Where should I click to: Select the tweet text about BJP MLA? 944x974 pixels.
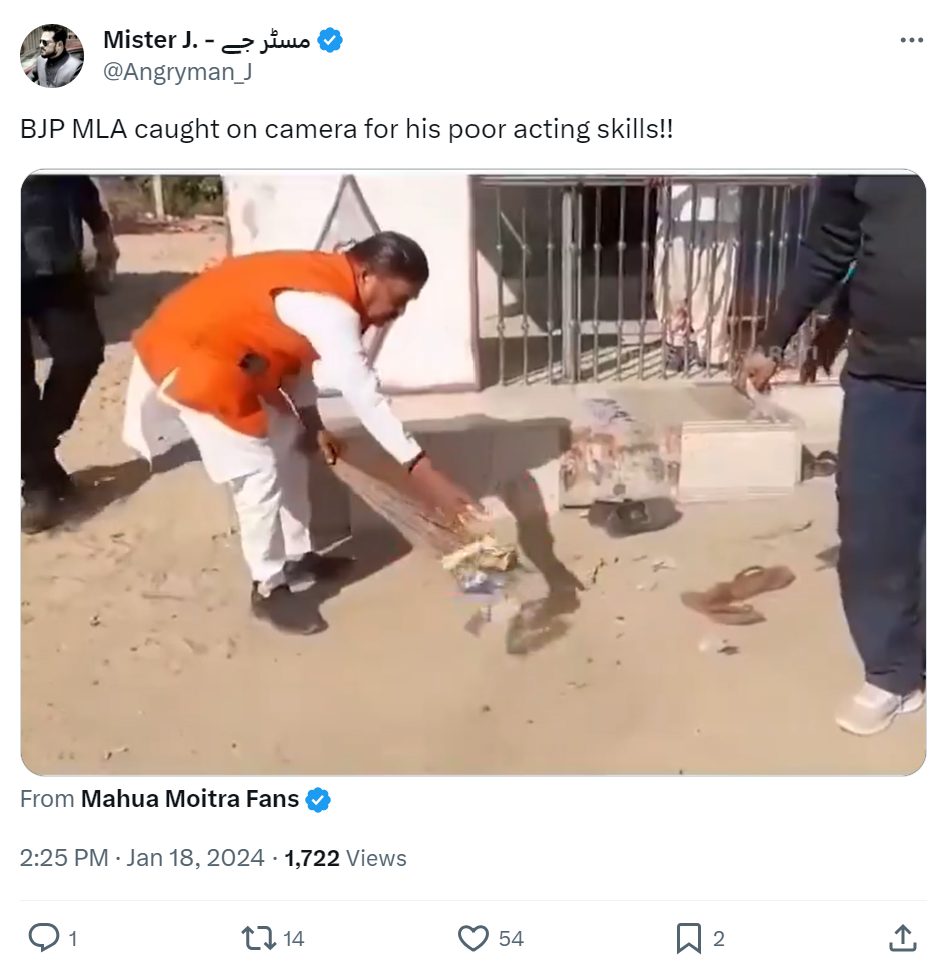[x=347, y=129]
